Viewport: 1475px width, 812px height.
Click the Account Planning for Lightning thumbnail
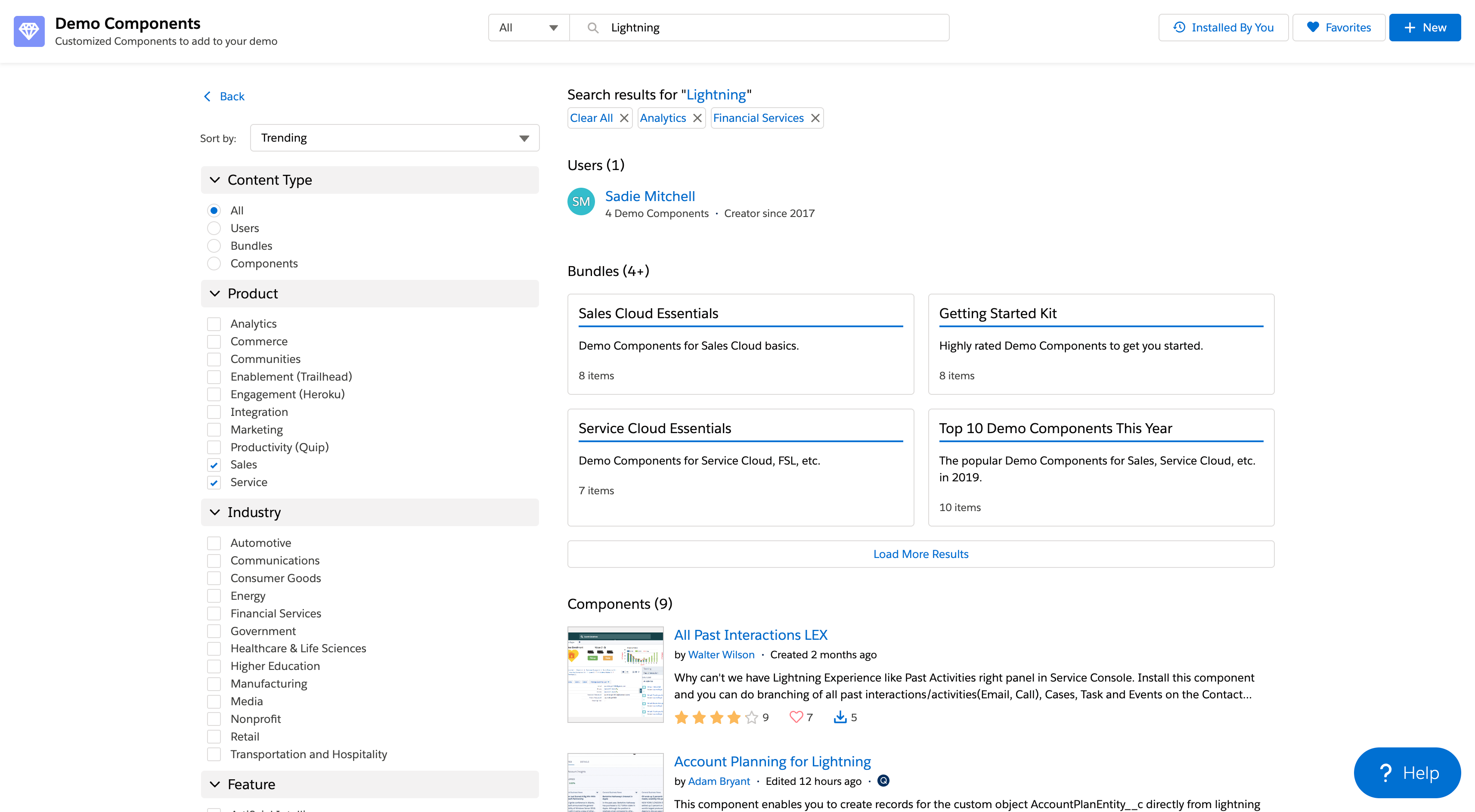click(x=615, y=782)
